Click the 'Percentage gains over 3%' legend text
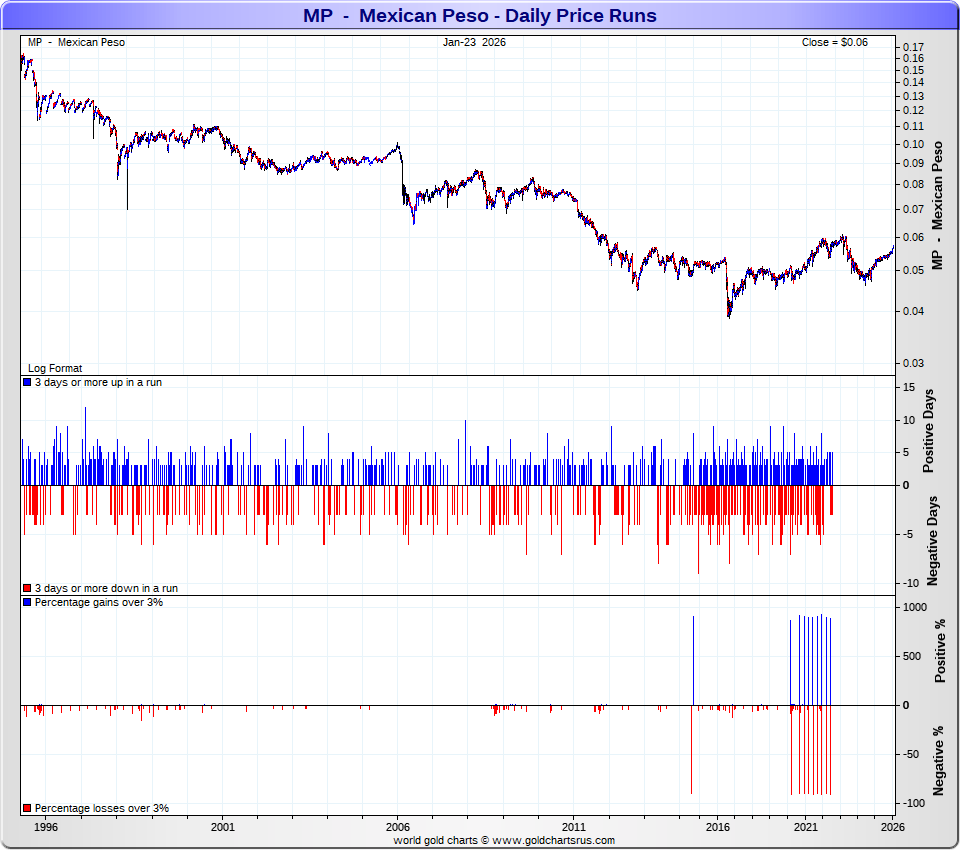Viewport: 960px width, 850px height. [99, 602]
